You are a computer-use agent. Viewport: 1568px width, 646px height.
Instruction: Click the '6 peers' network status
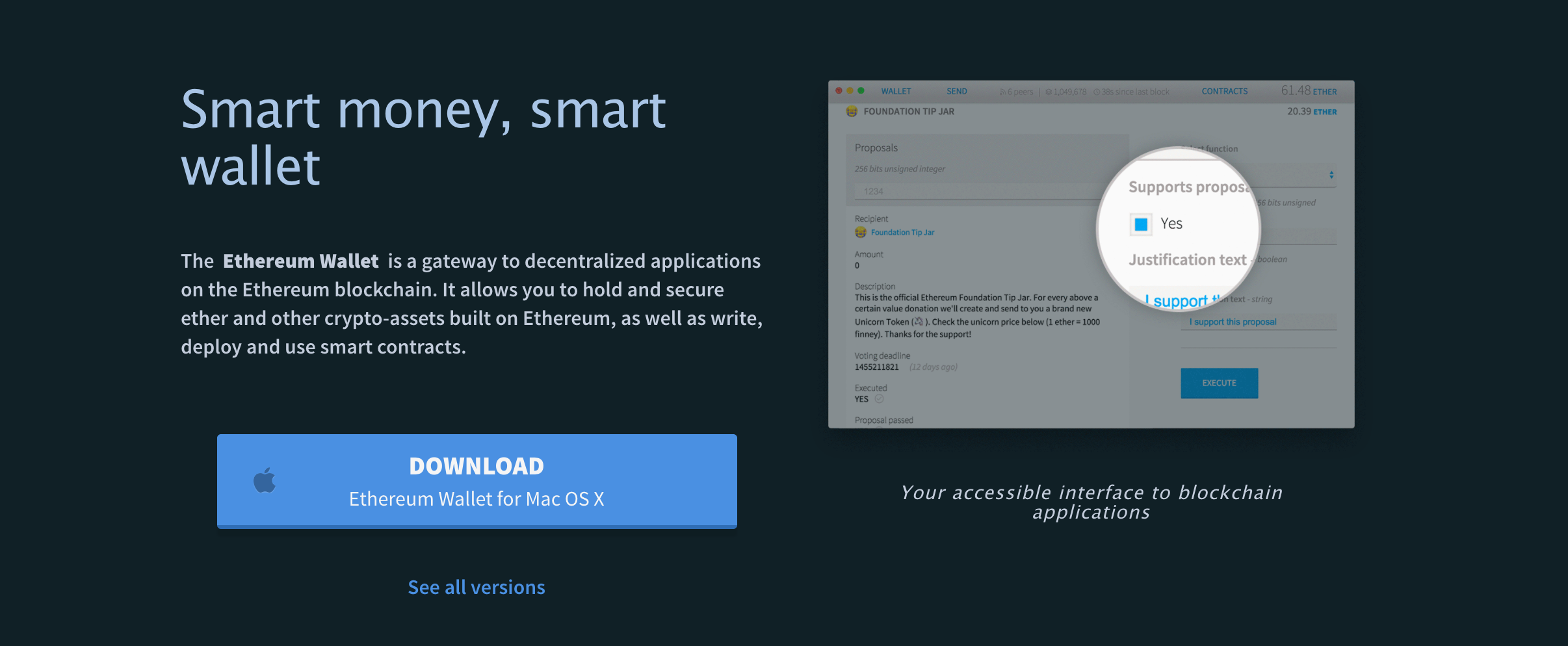pos(1016,92)
